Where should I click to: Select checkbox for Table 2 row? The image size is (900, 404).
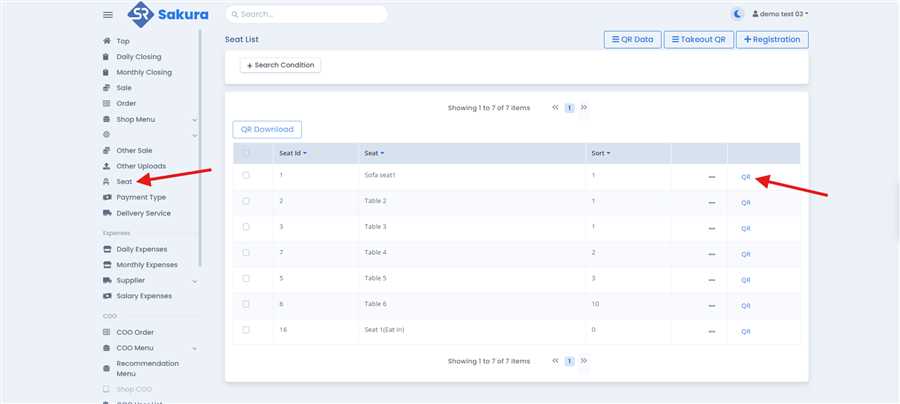[246, 202]
